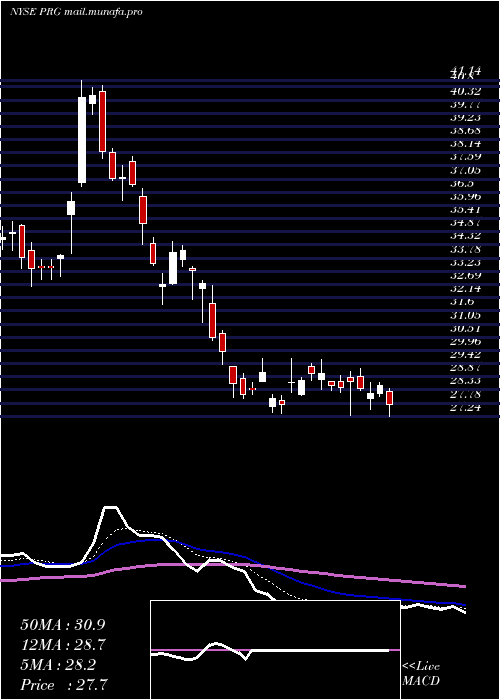Click the 38.14 price axis label
This screenshot has width=500, height=700.
[465, 144]
